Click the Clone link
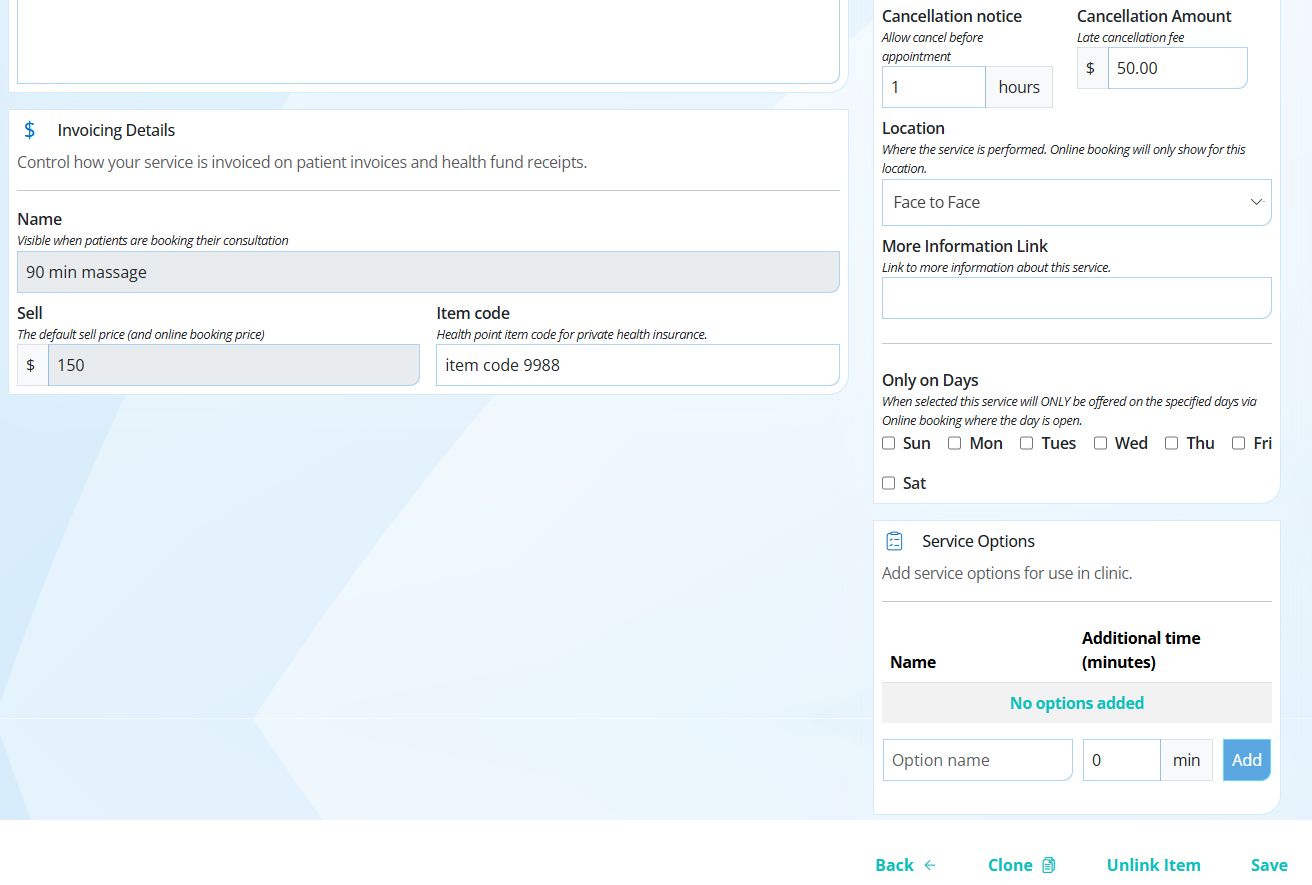The height and width of the screenshot is (885, 1312). [x=1021, y=865]
